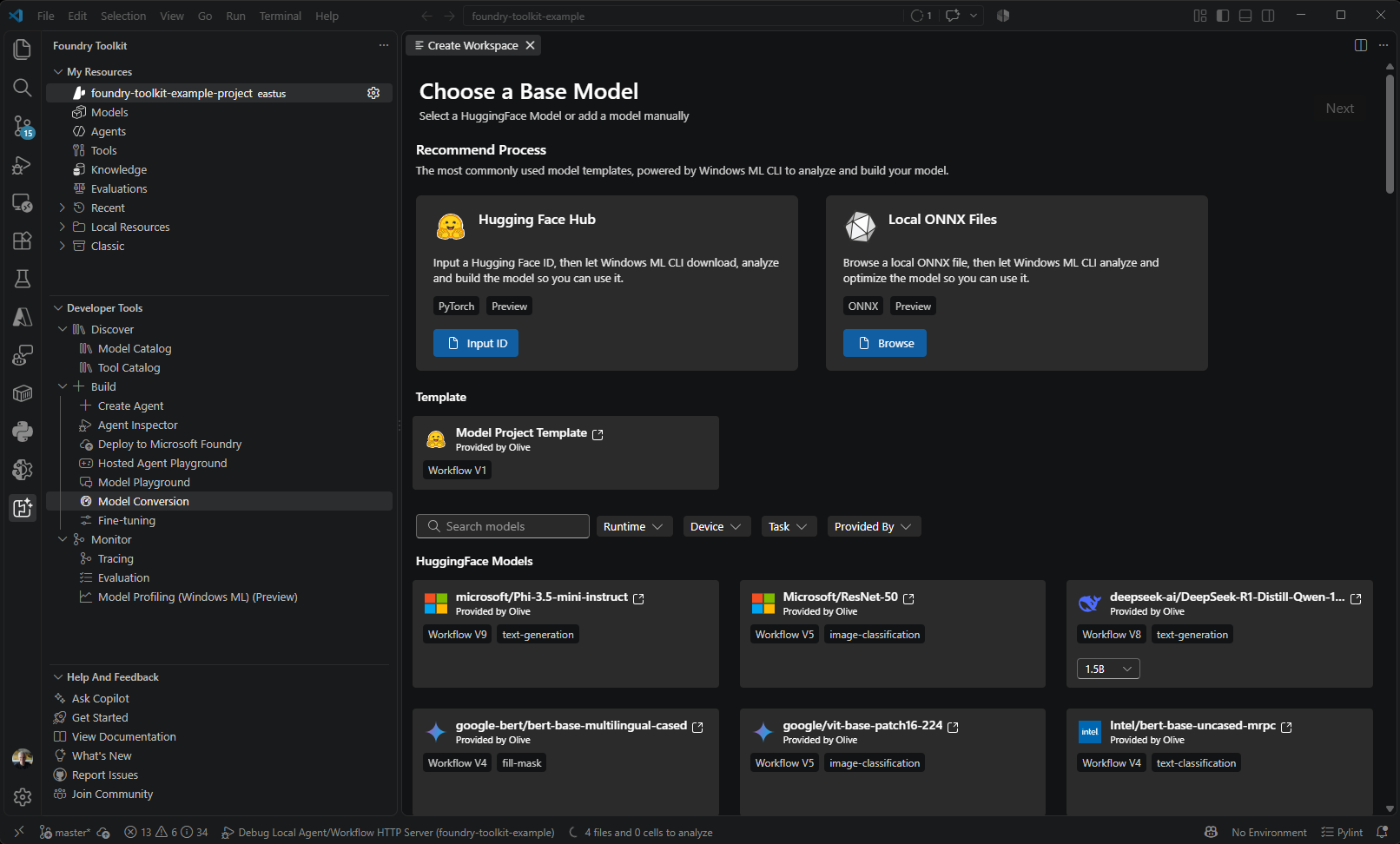This screenshot has height=844, width=1400.
Task: Click the master branch in status bar
Action: point(65,832)
